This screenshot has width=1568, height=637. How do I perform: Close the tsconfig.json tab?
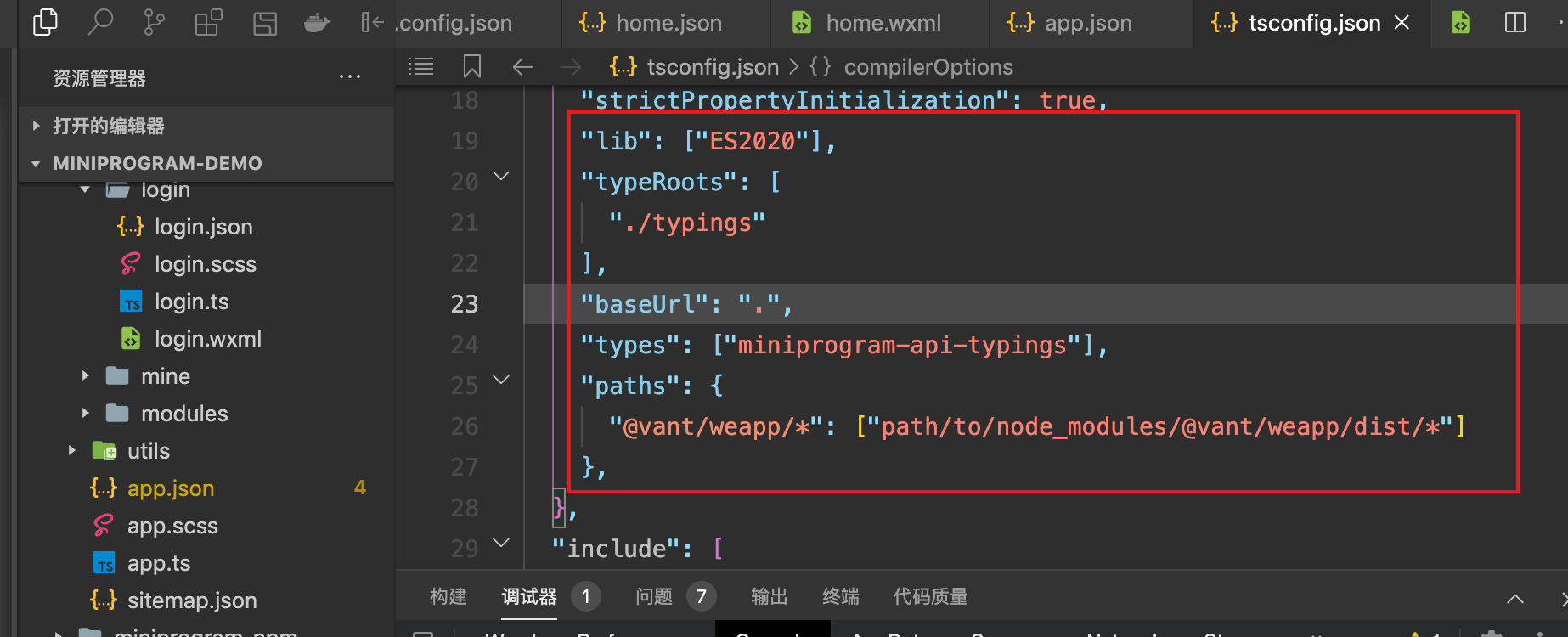pyautogui.click(x=1402, y=23)
